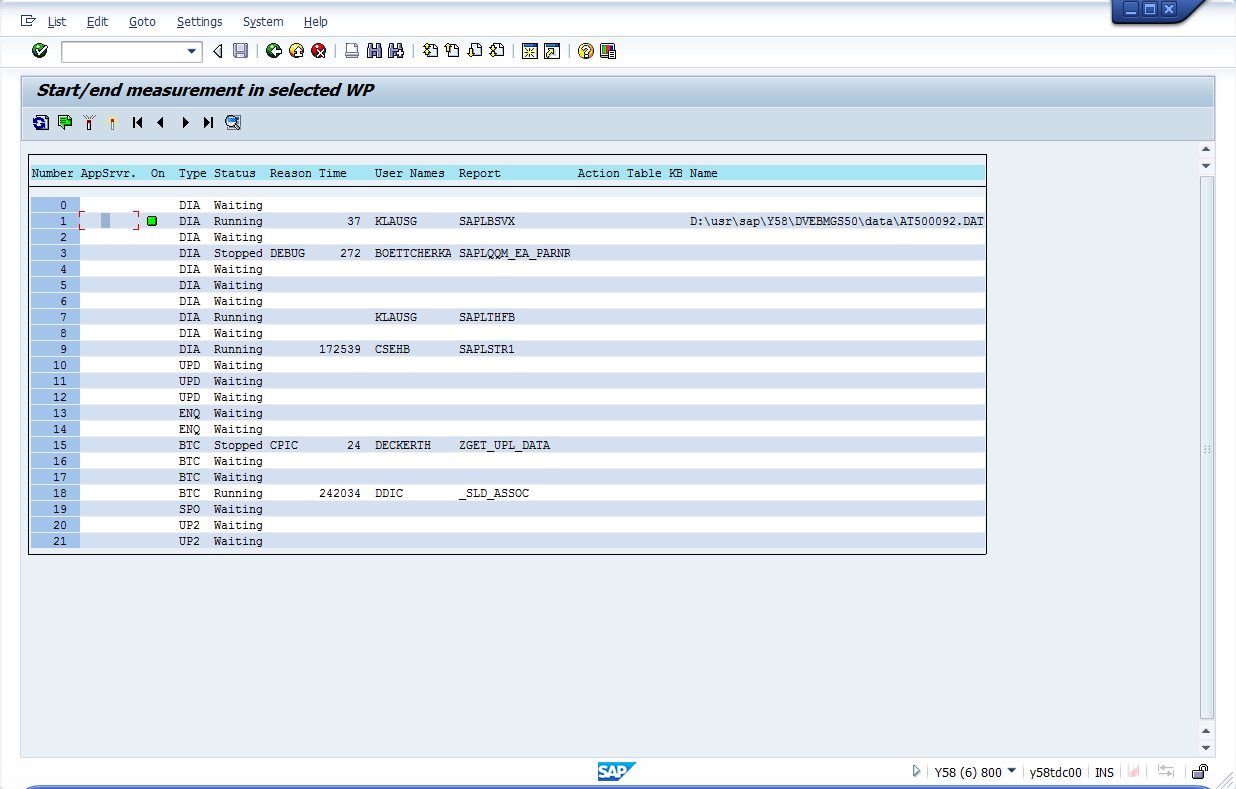Click the Customize Local Layout icon
Screen dimensions: 1236x789
[x=608, y=51]
